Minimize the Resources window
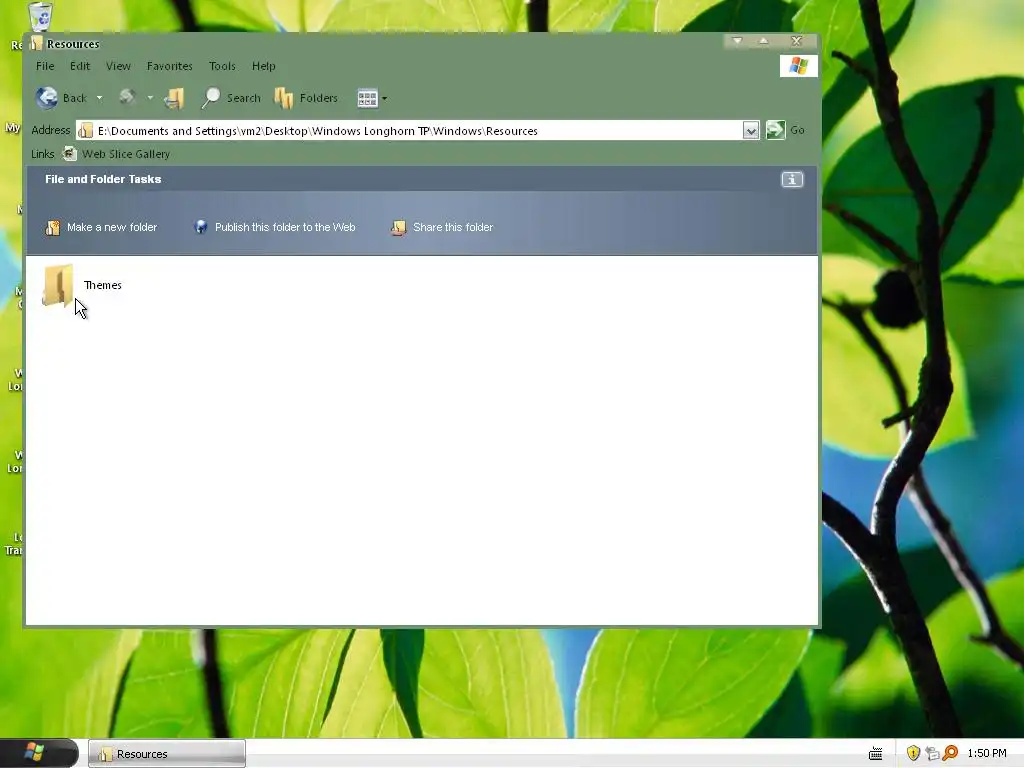 pyautogui.click(x=737, y=41)
